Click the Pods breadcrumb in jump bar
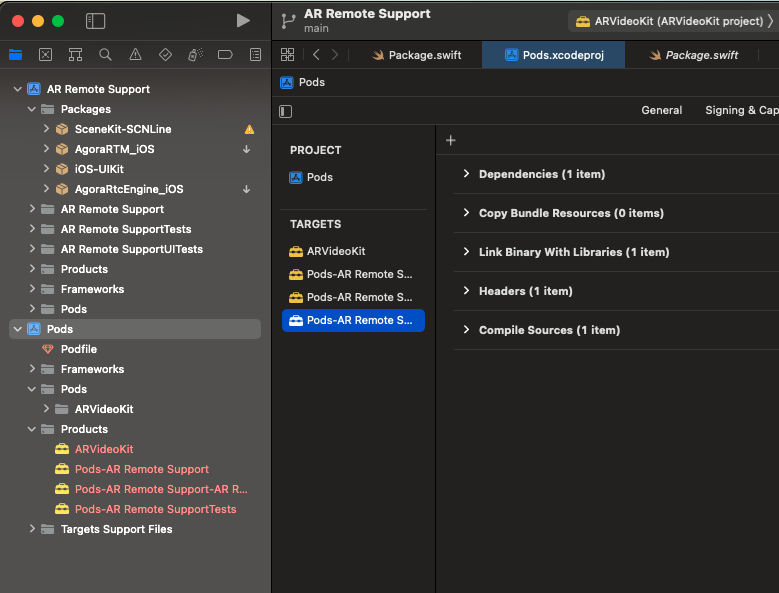The height and width of the screenshot is (593, 779). 303,82
